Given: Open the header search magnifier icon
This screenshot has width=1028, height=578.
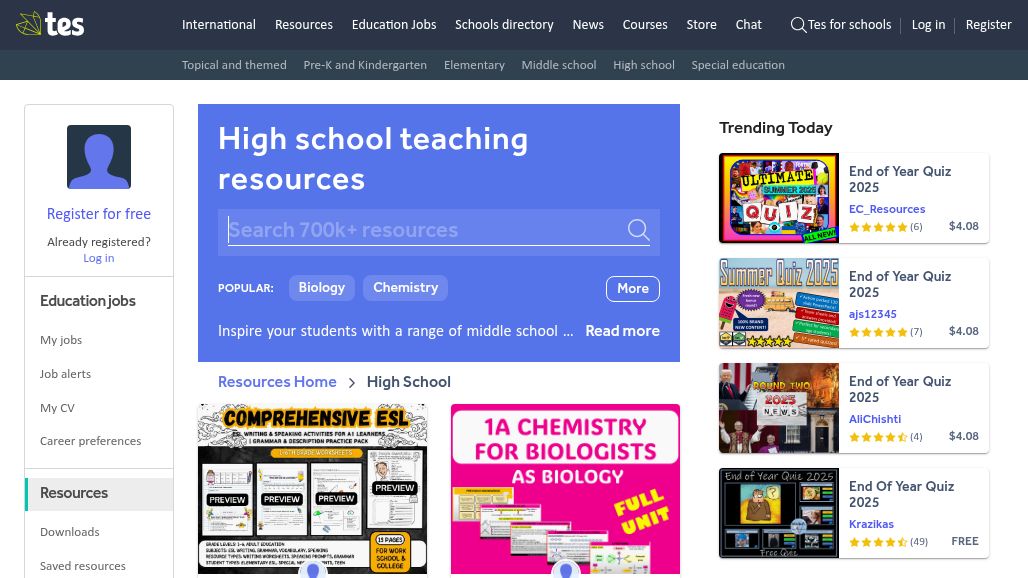Looking at the screenshot, I should point(798,25).
